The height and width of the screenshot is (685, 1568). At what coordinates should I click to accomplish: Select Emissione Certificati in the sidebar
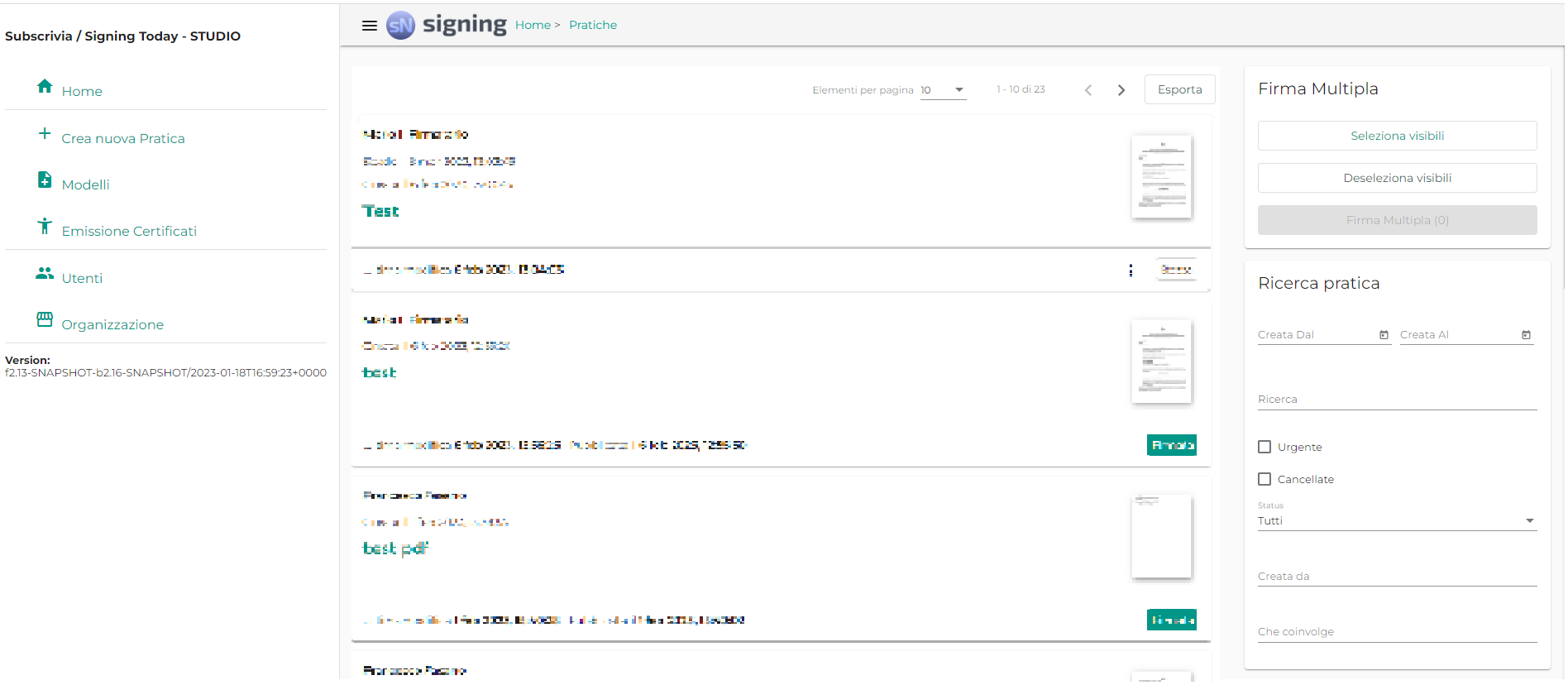129,232
